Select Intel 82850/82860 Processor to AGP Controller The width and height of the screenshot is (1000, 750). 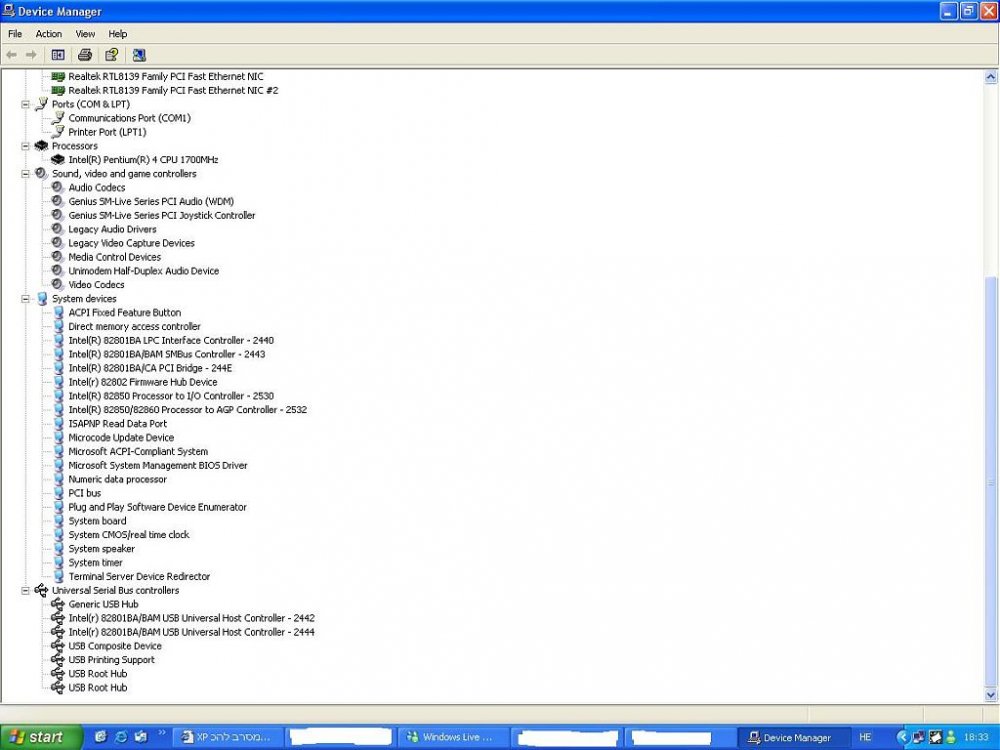tap(188, 410)
